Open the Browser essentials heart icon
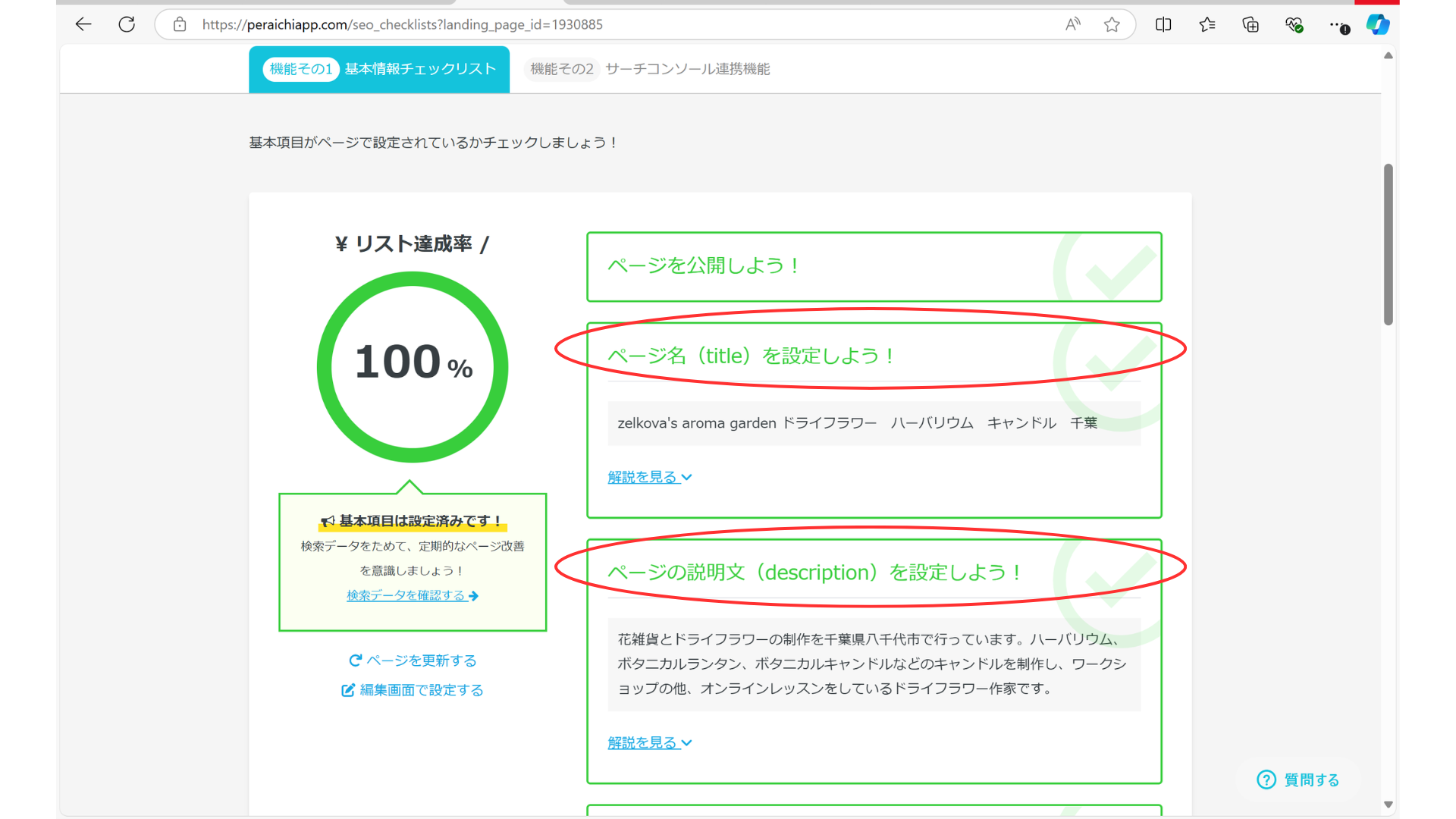 1294,24
